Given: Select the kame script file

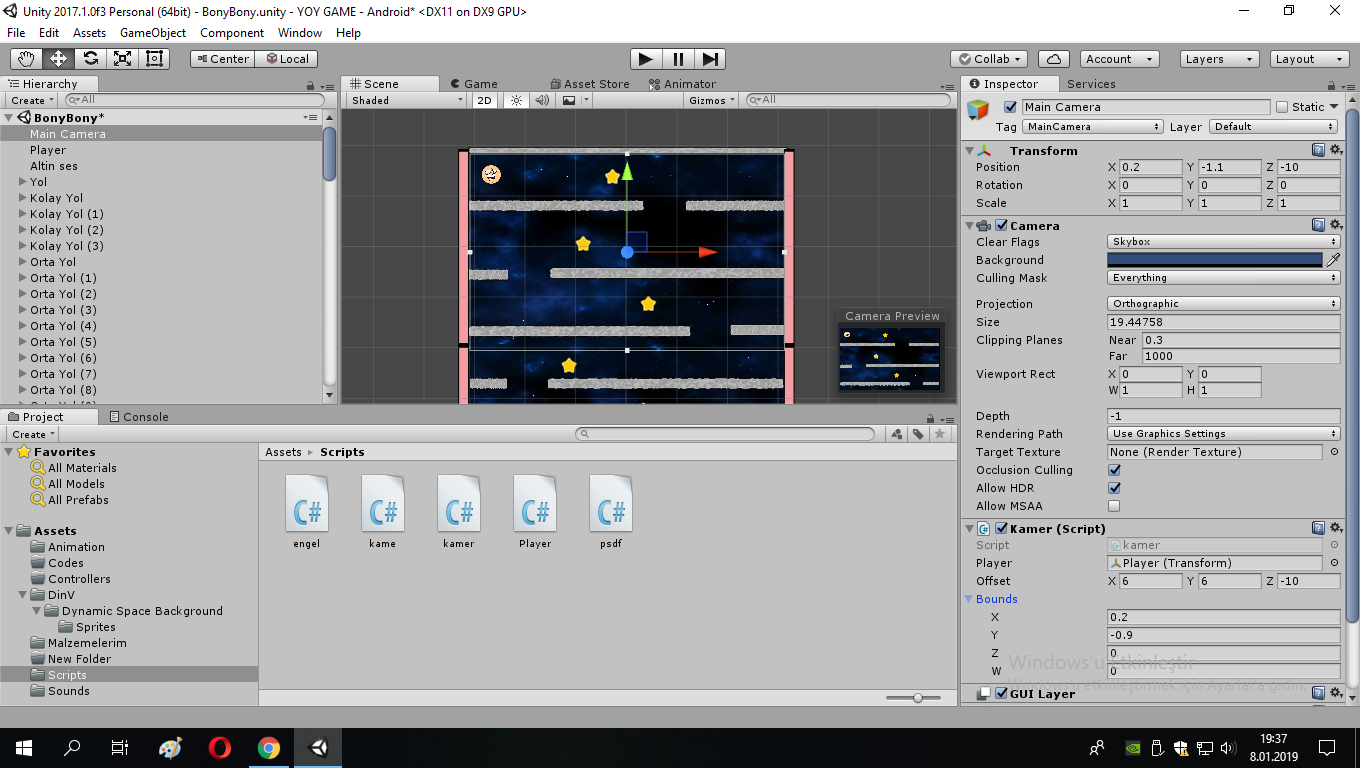Looking at the screenshot, I should point(383,511).
